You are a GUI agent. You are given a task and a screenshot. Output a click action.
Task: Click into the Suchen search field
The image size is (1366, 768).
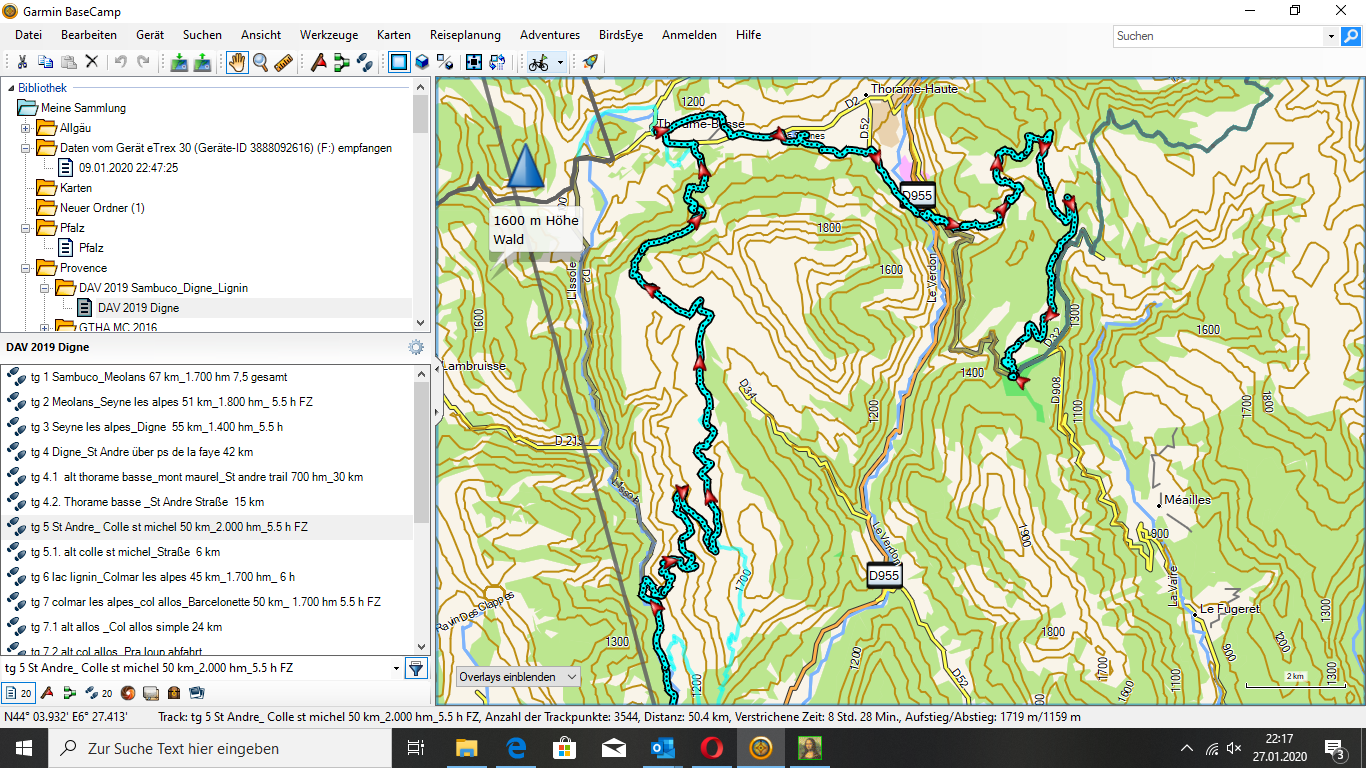(x=1219, y=36)
